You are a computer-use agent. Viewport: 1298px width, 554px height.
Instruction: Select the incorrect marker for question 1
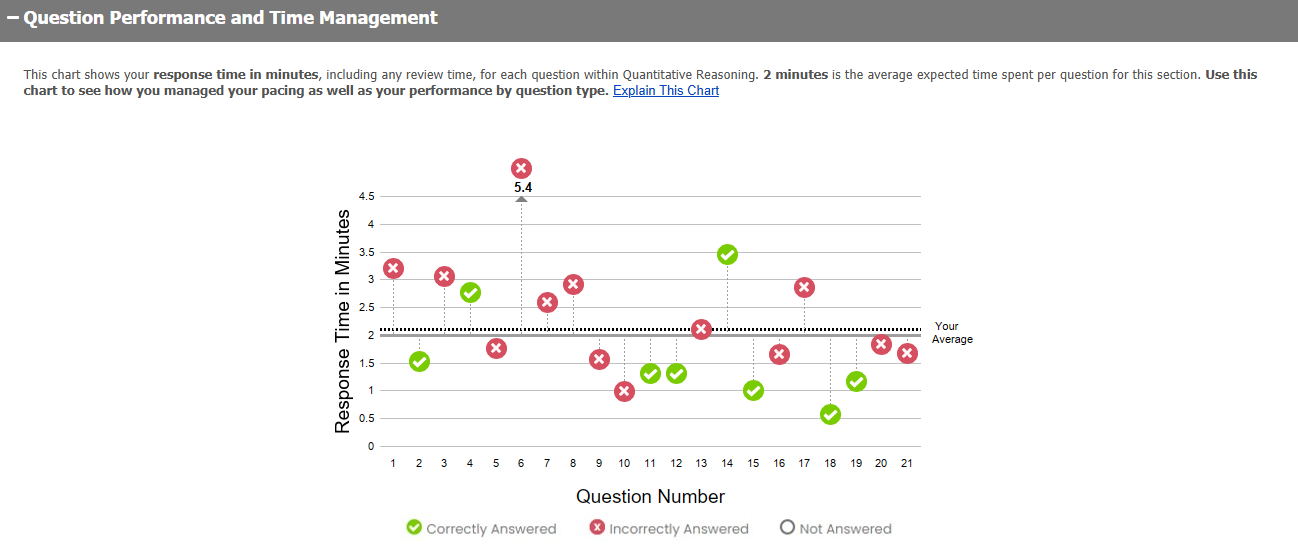tap(393, 268)
